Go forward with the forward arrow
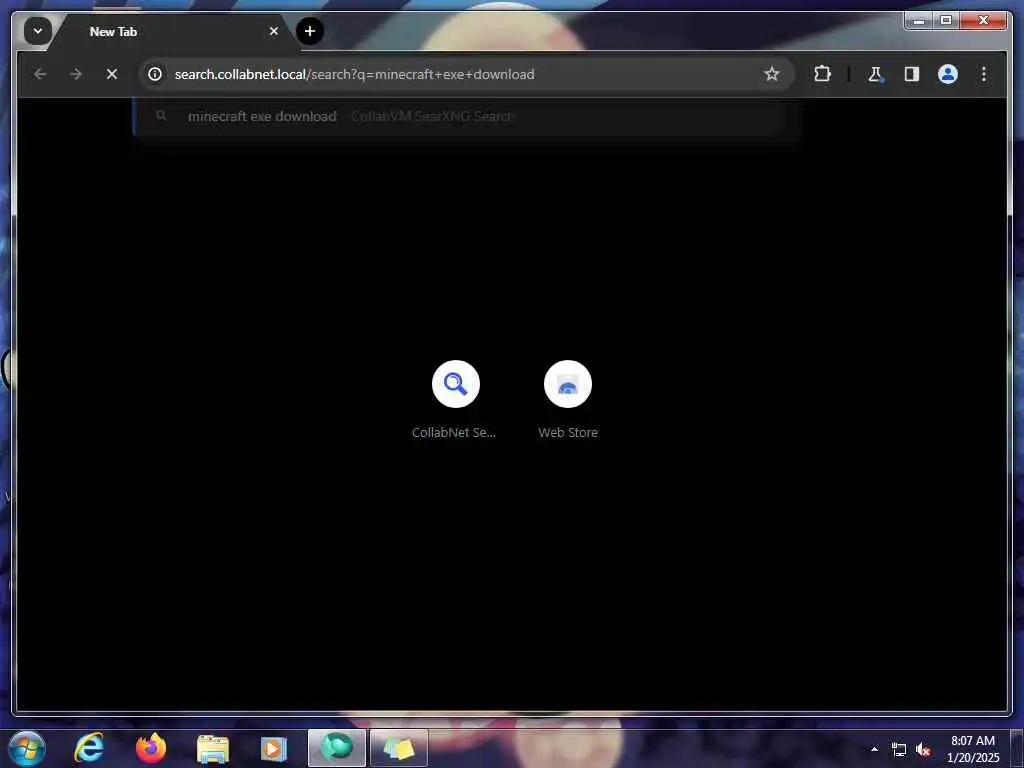This screenshot has width=1024, height=768. click(x=76, y=74)
